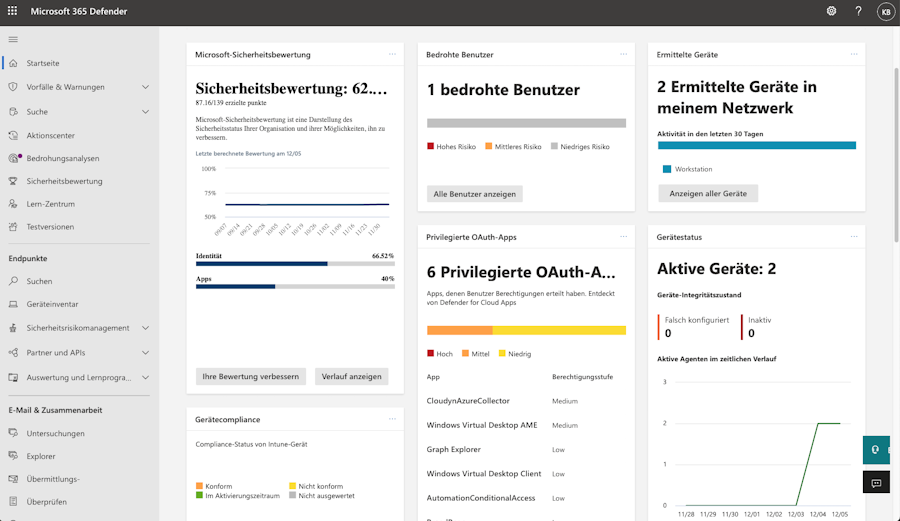Open Ermittelte Geräte card options ellipsis
The image size is (900, 521).
[854, 54]
